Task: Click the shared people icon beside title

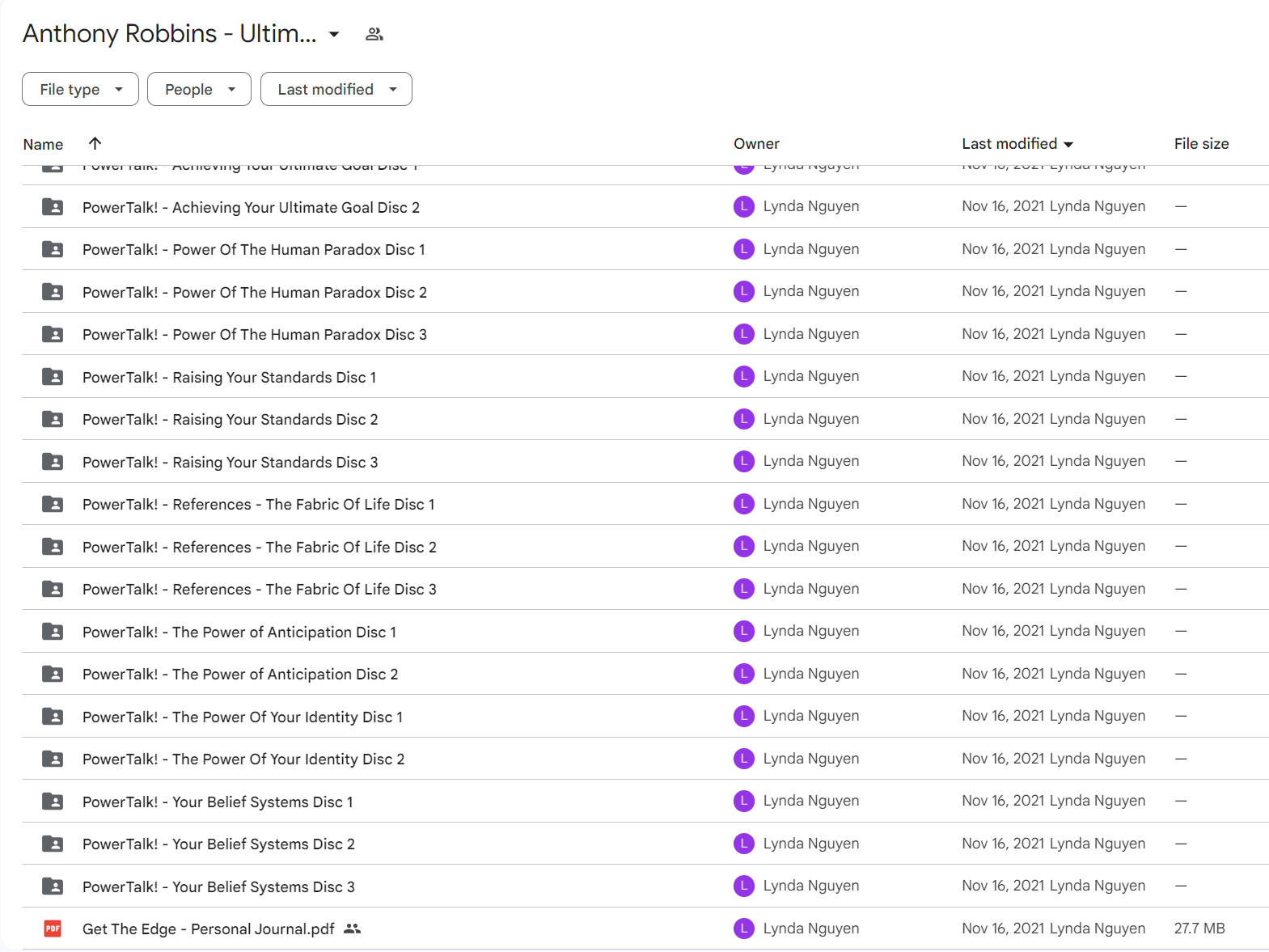Action: (x=374, y=34)
